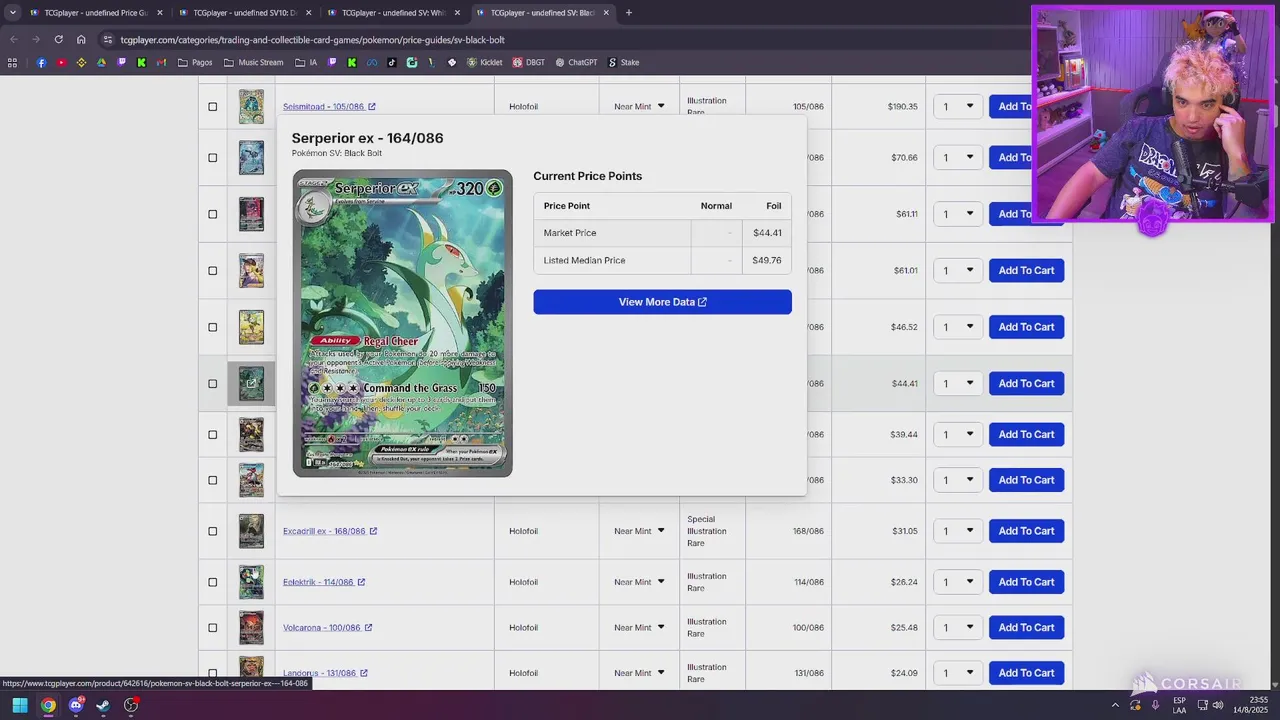Reload the page
Image resolution: width=1280 pixels, height=720 pixels.
point(58,40)
